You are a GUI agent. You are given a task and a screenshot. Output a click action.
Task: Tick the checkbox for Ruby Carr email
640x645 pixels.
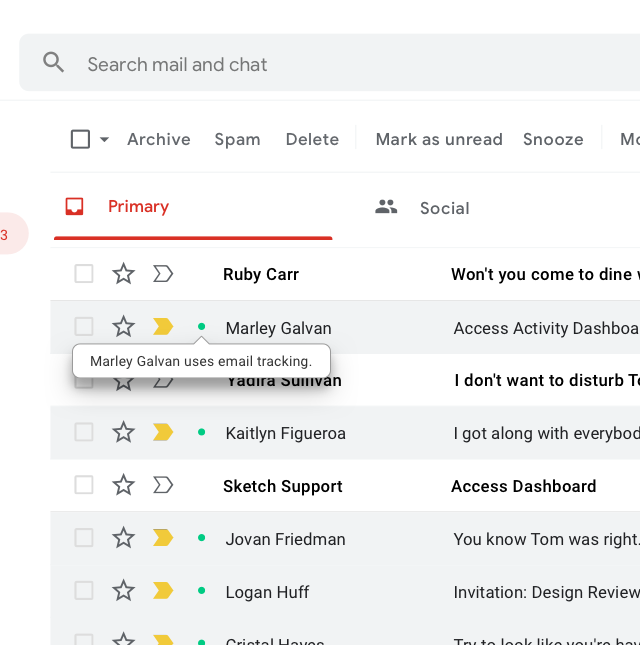point(84,274)
